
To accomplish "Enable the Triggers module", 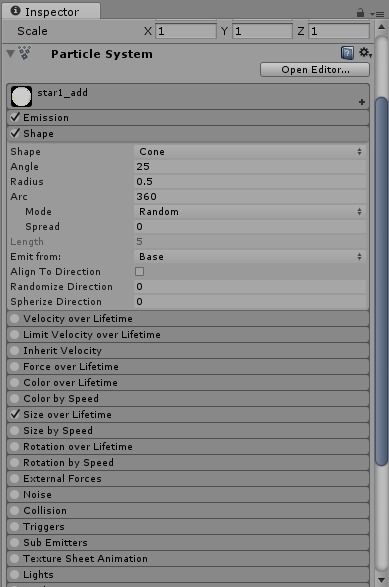I will 15,527.
